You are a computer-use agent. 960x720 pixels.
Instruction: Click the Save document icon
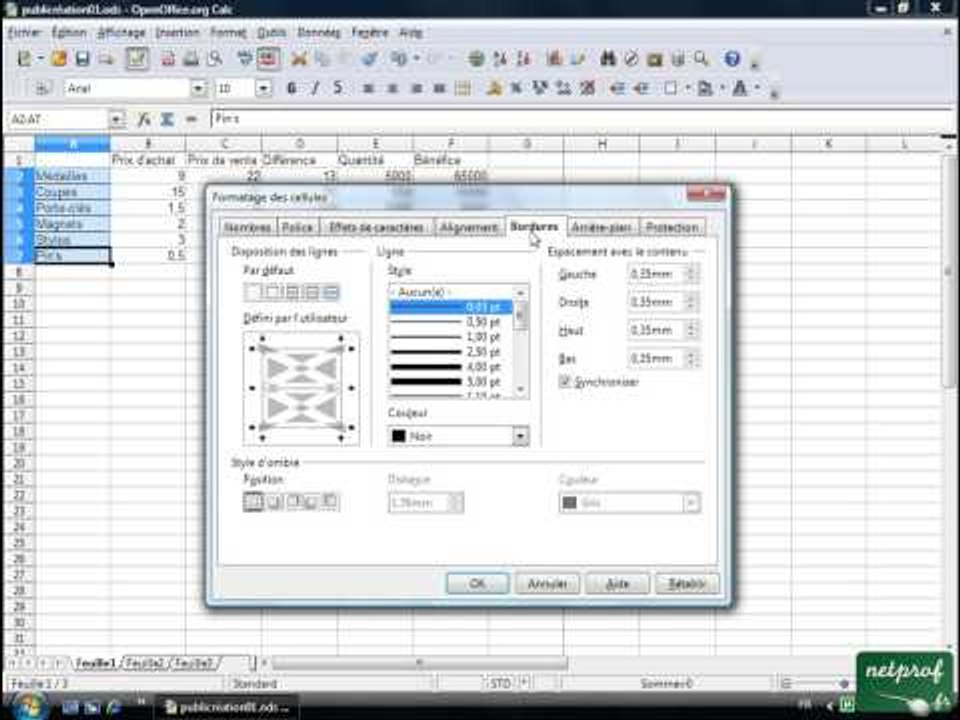coord(82,59)
